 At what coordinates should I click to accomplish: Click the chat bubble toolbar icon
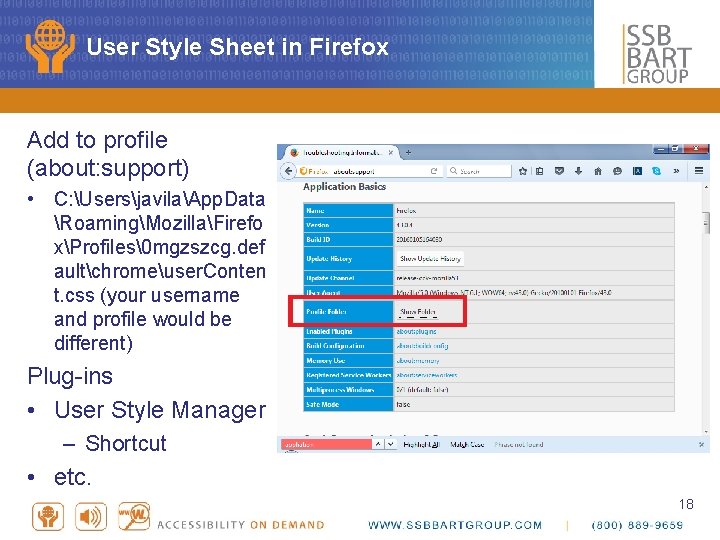(x=617, y=171)
